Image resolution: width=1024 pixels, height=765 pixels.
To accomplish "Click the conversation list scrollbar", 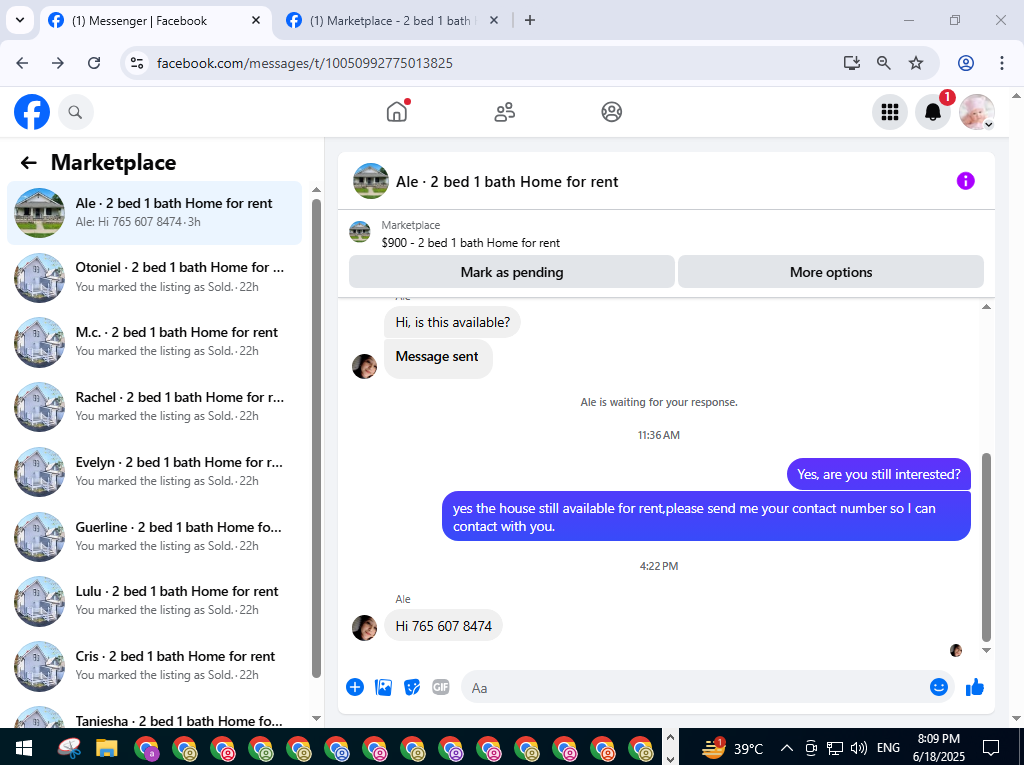I will 317,438.
